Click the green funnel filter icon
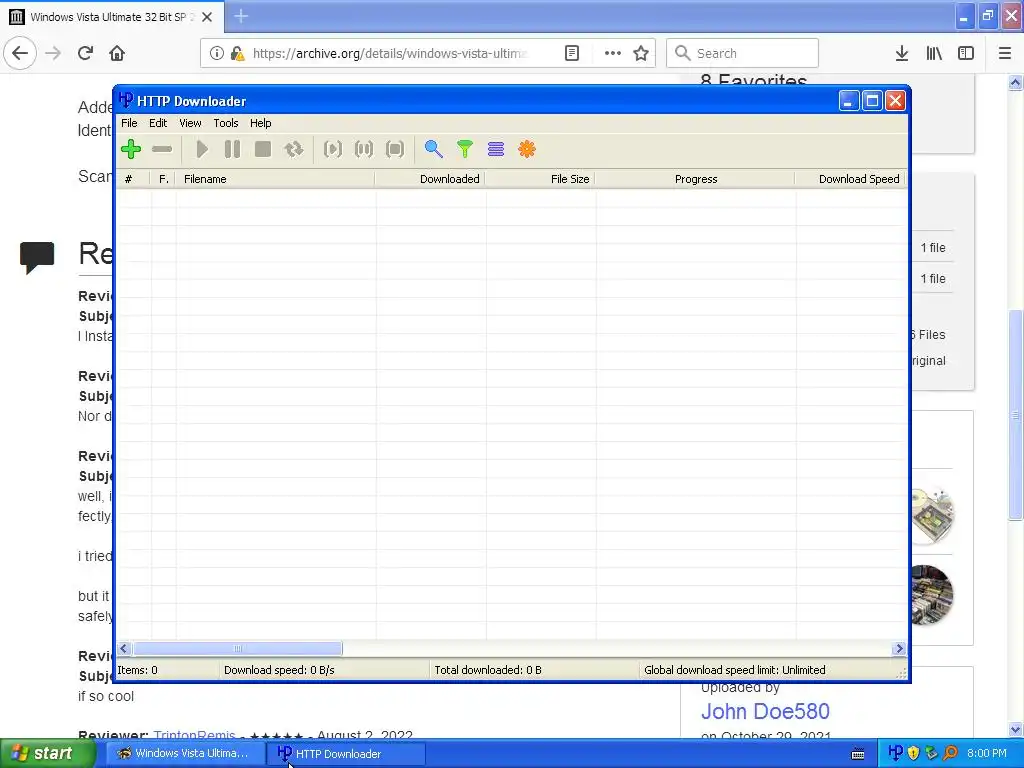1024x768 pixels. (465, 150)
